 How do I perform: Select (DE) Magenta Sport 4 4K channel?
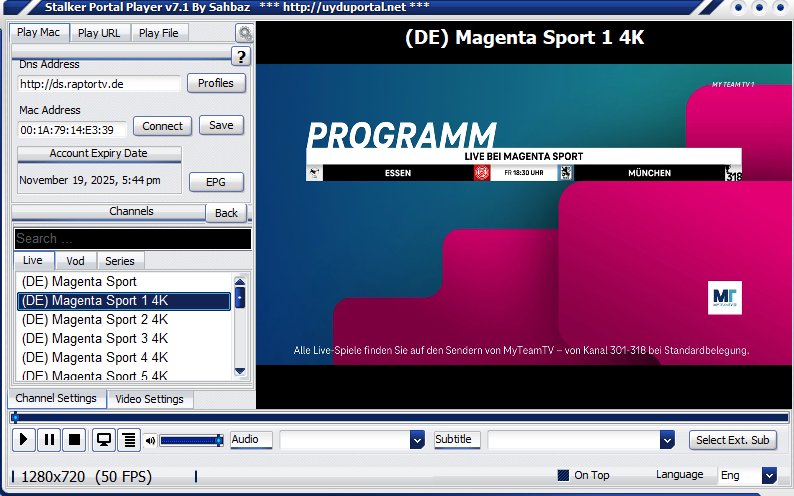point(124,358)
